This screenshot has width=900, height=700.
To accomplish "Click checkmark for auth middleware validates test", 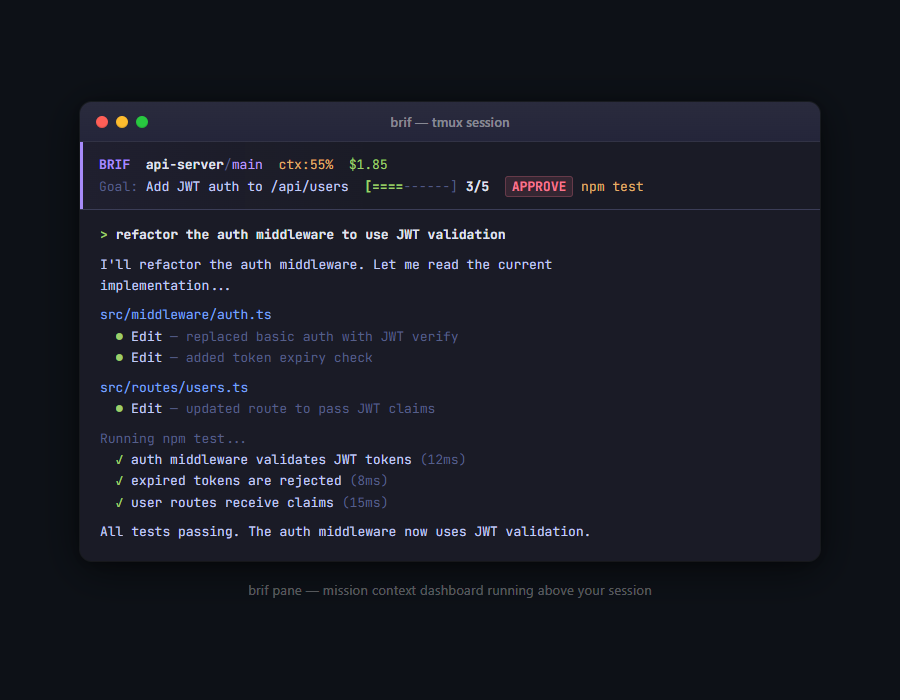I will [x=119, y=460].
